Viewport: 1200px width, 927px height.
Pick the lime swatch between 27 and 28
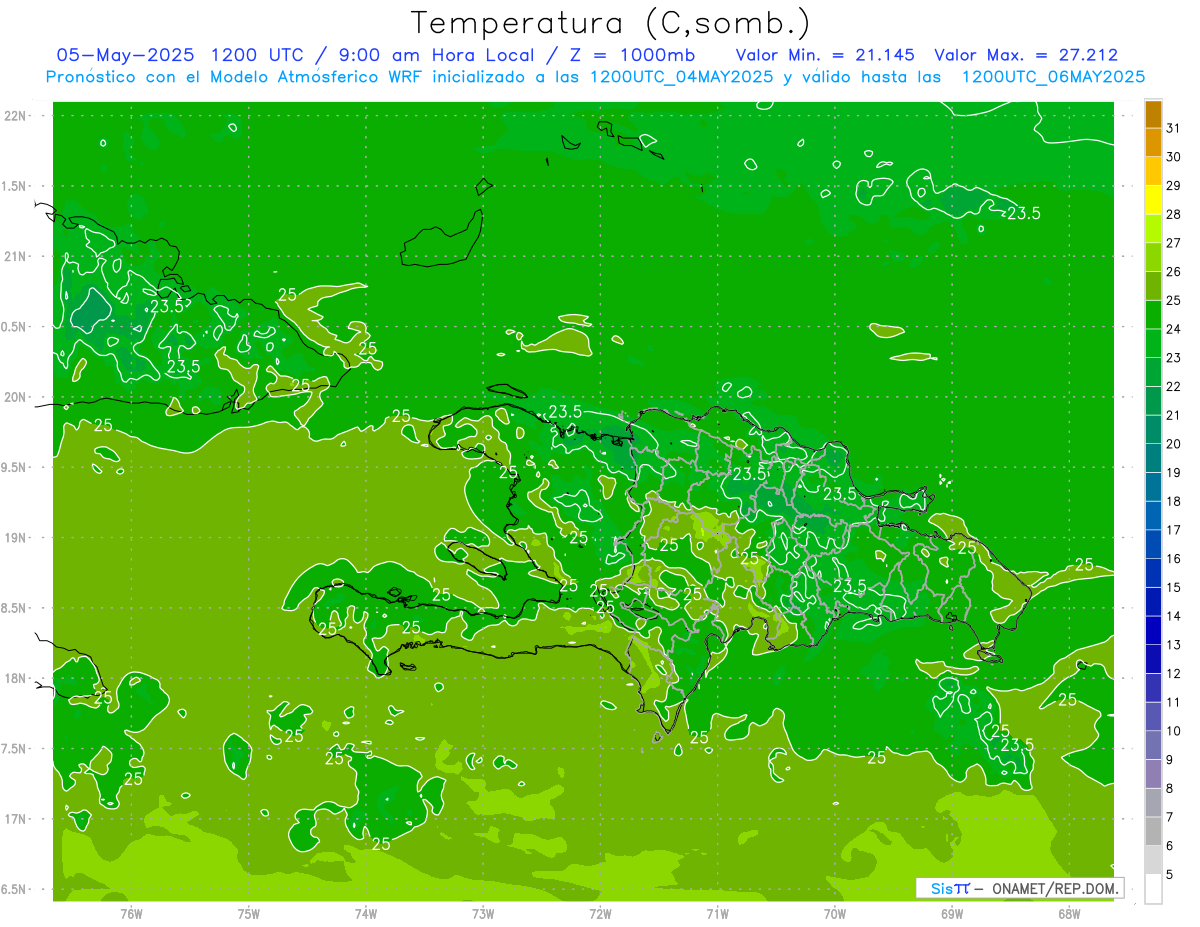1153,229
